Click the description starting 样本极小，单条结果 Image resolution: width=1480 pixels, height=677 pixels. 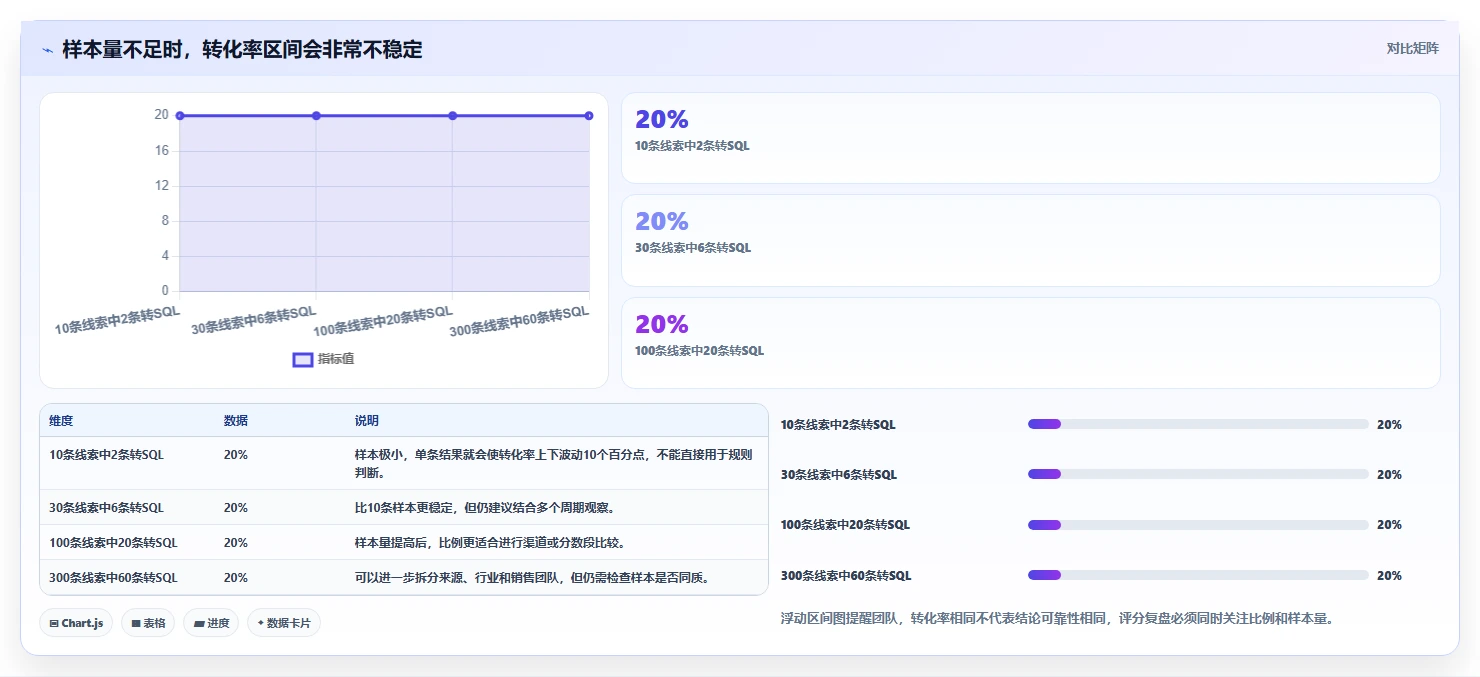pos(554,463)
